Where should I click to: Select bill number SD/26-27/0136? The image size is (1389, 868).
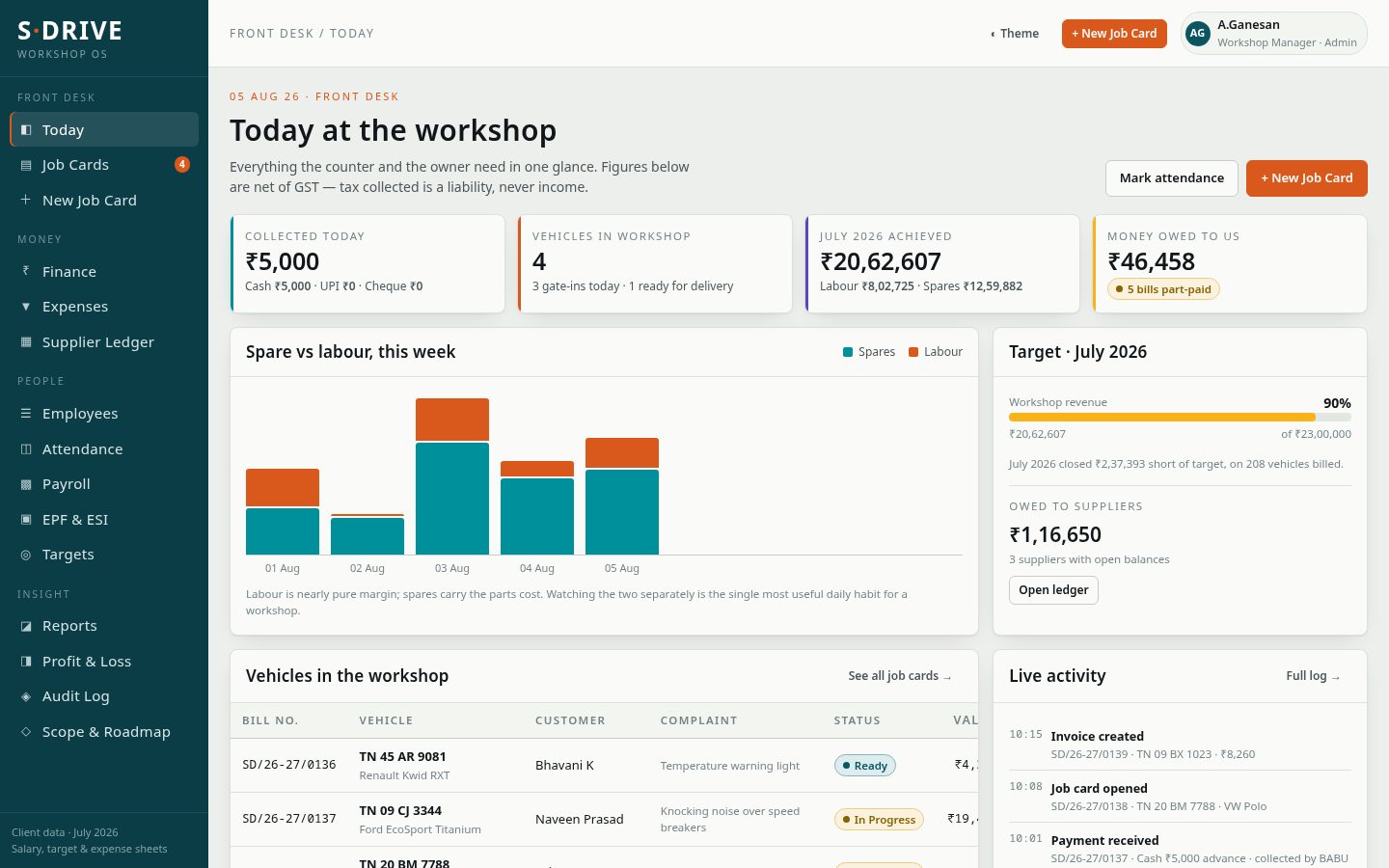click(289, 765)
